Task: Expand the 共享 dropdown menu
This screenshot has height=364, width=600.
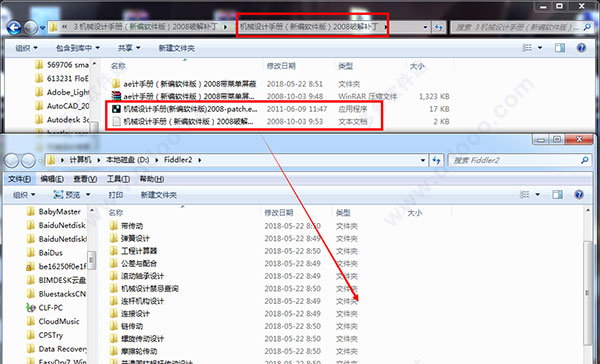Action: click(x=129, y=48)
